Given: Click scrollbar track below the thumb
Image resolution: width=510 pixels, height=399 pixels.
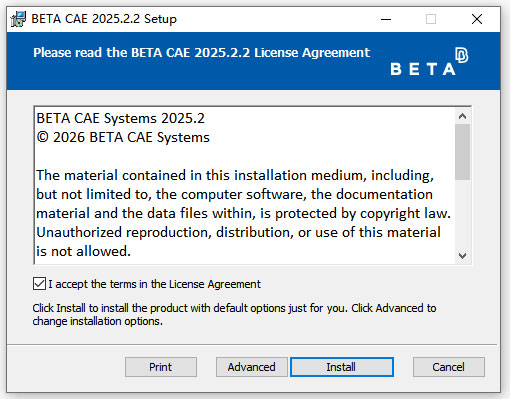Looking at the screenshot, I should pyautogui.click(x=462, y=214).
